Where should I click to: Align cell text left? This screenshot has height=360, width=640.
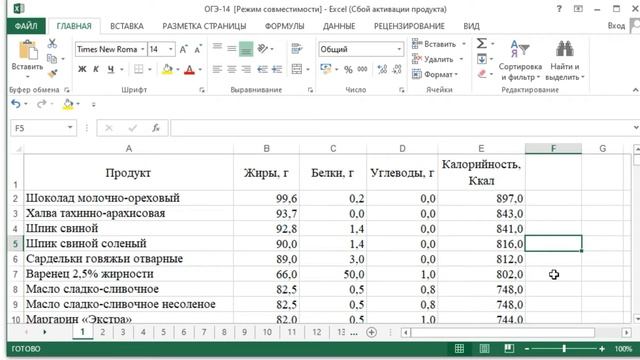point(217,69)
